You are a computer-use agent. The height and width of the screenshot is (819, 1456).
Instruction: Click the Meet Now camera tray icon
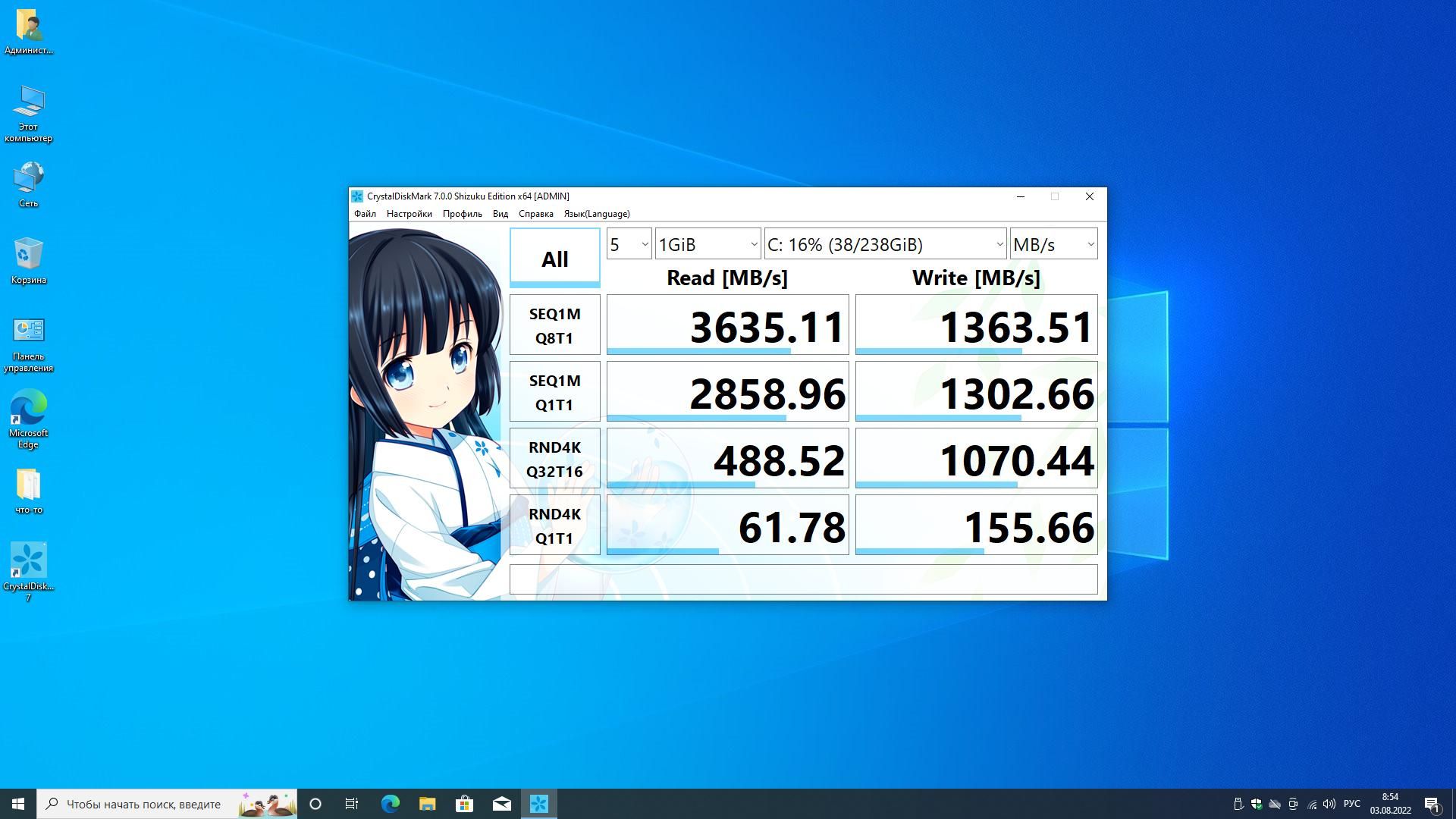pos(1293,804)
